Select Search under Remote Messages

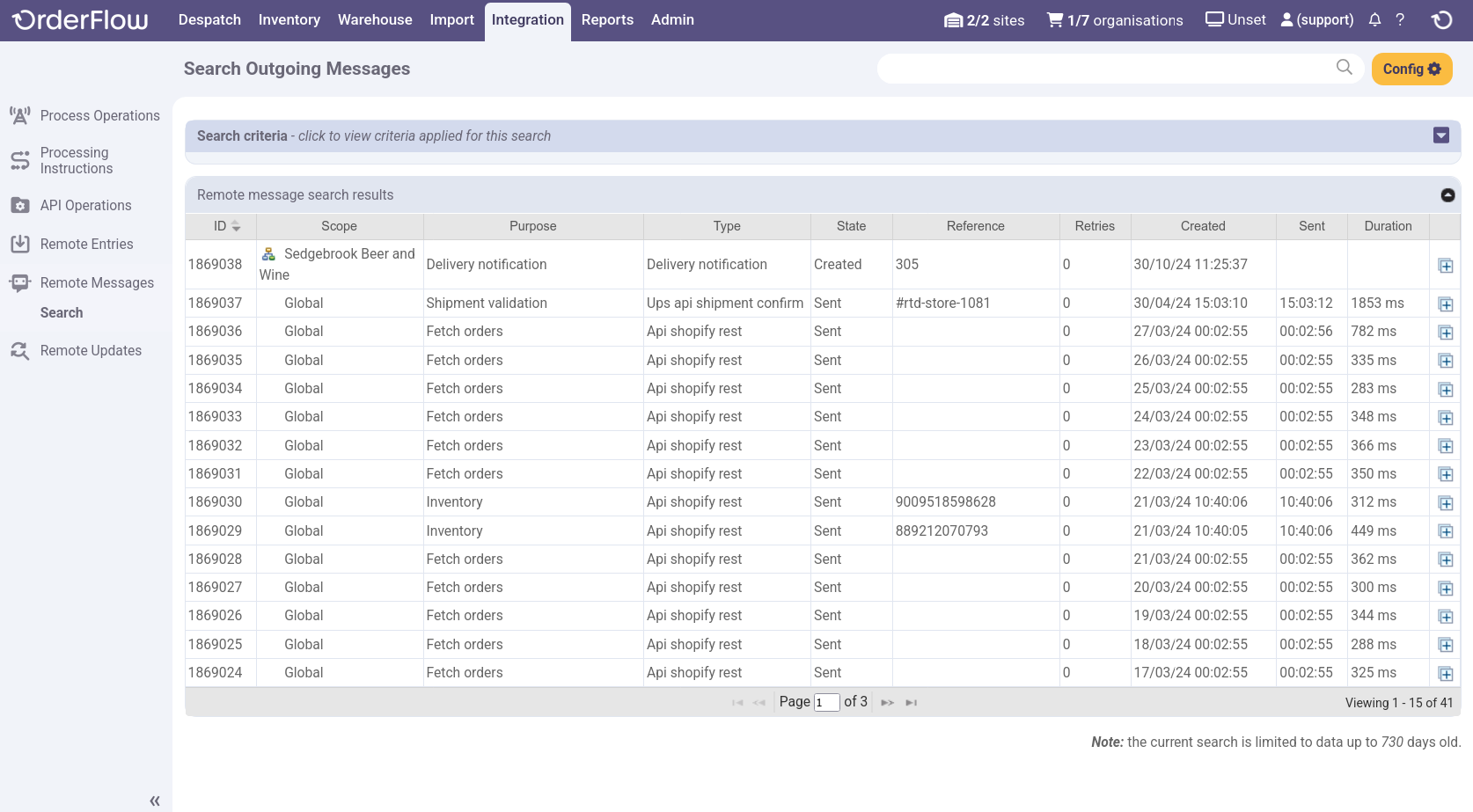point(62,312)
